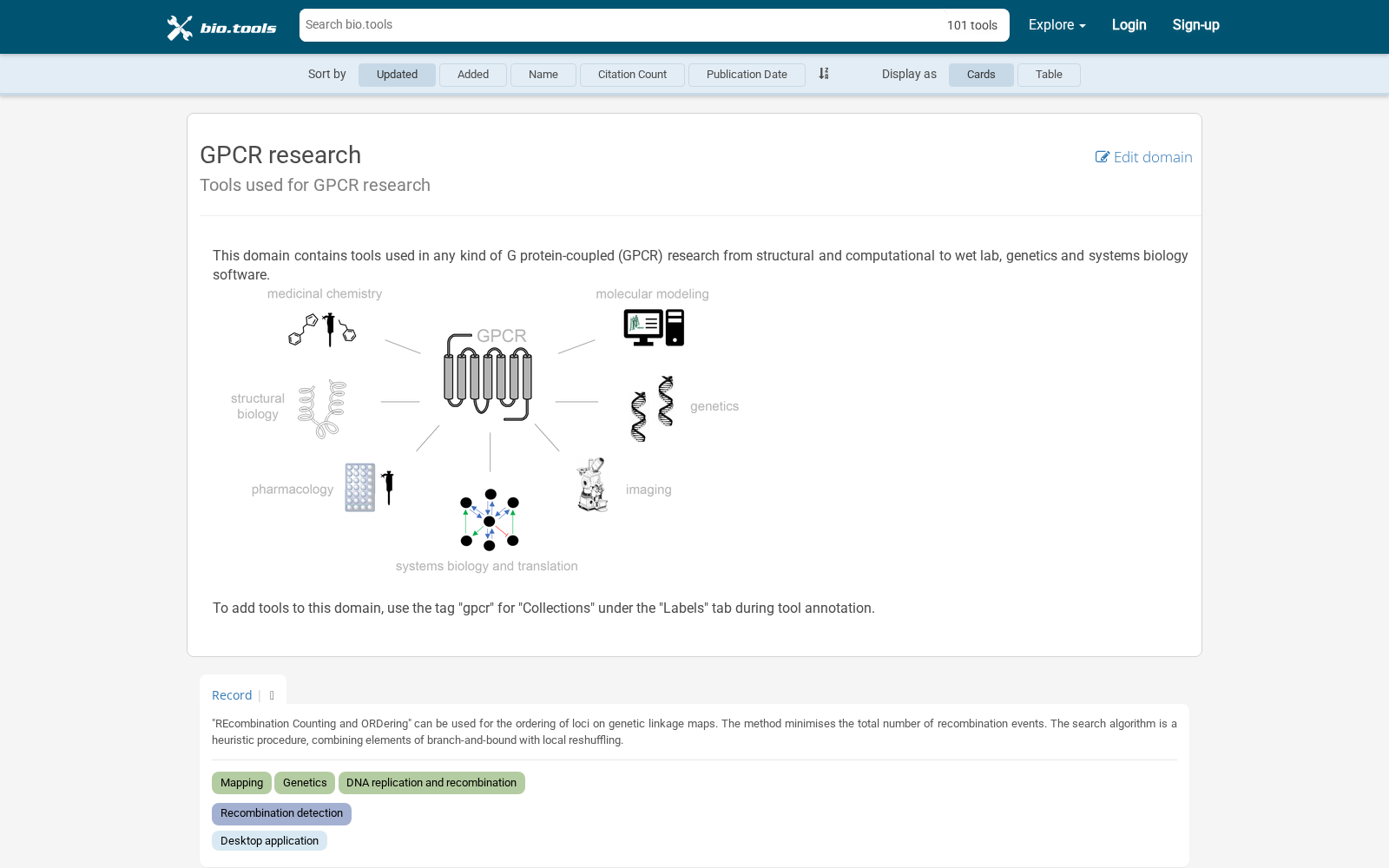
Task: Click the Edit domain pencil icon
Action: coord(1103,157)
